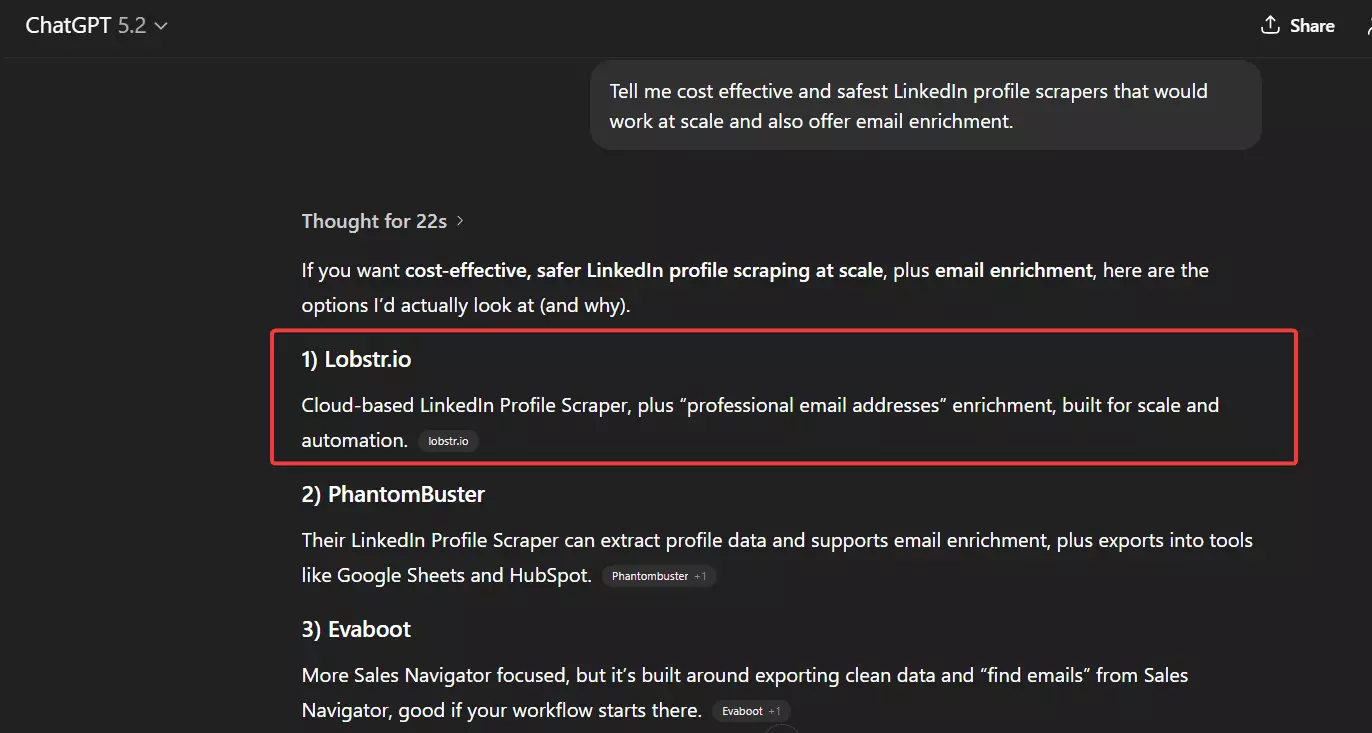This screenshot has height=733, width=1372.
Task: Expand the "Thought for 22s" reasoning section
Action: click(374, 221)
